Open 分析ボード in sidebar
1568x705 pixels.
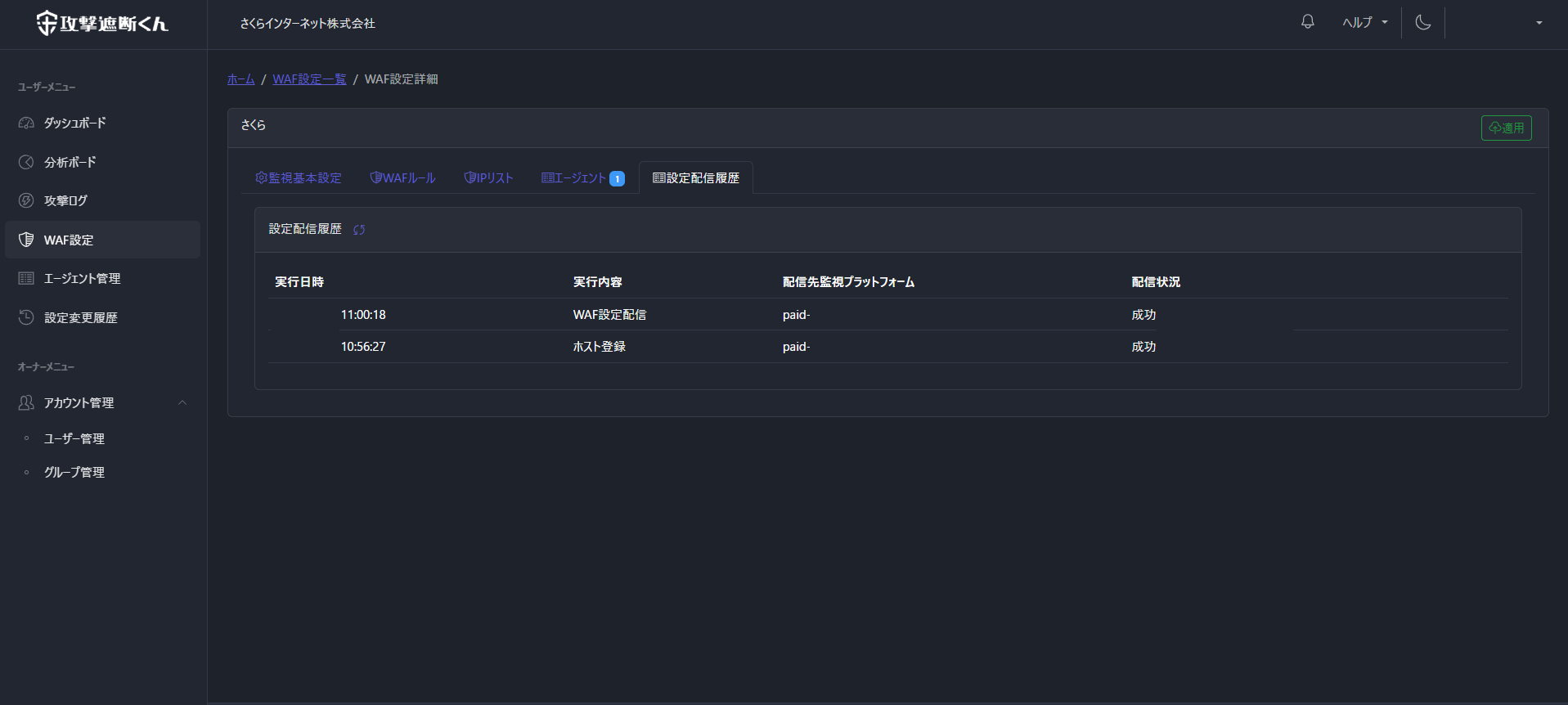coord(70,162)
